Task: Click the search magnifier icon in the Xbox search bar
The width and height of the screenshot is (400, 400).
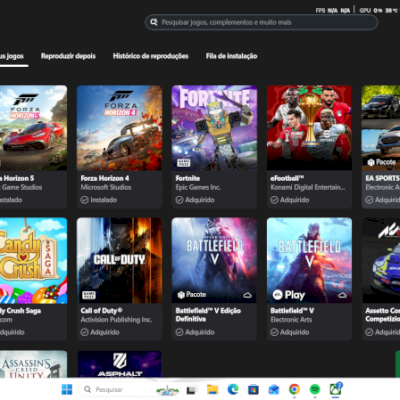Action: click(x=154, y=22)
